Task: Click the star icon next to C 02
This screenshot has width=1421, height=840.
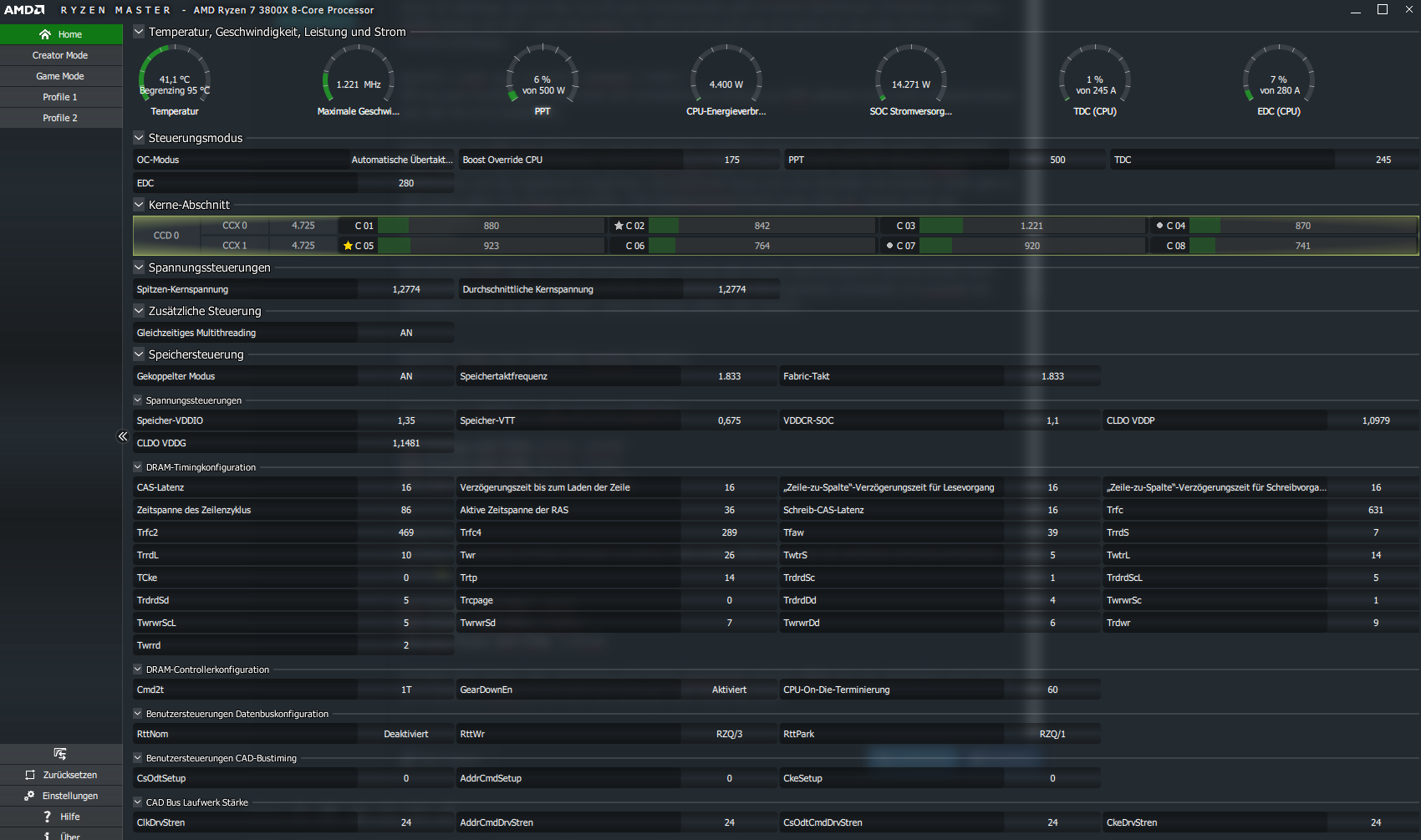Action: pyautogui.click(x=619, y=226)
